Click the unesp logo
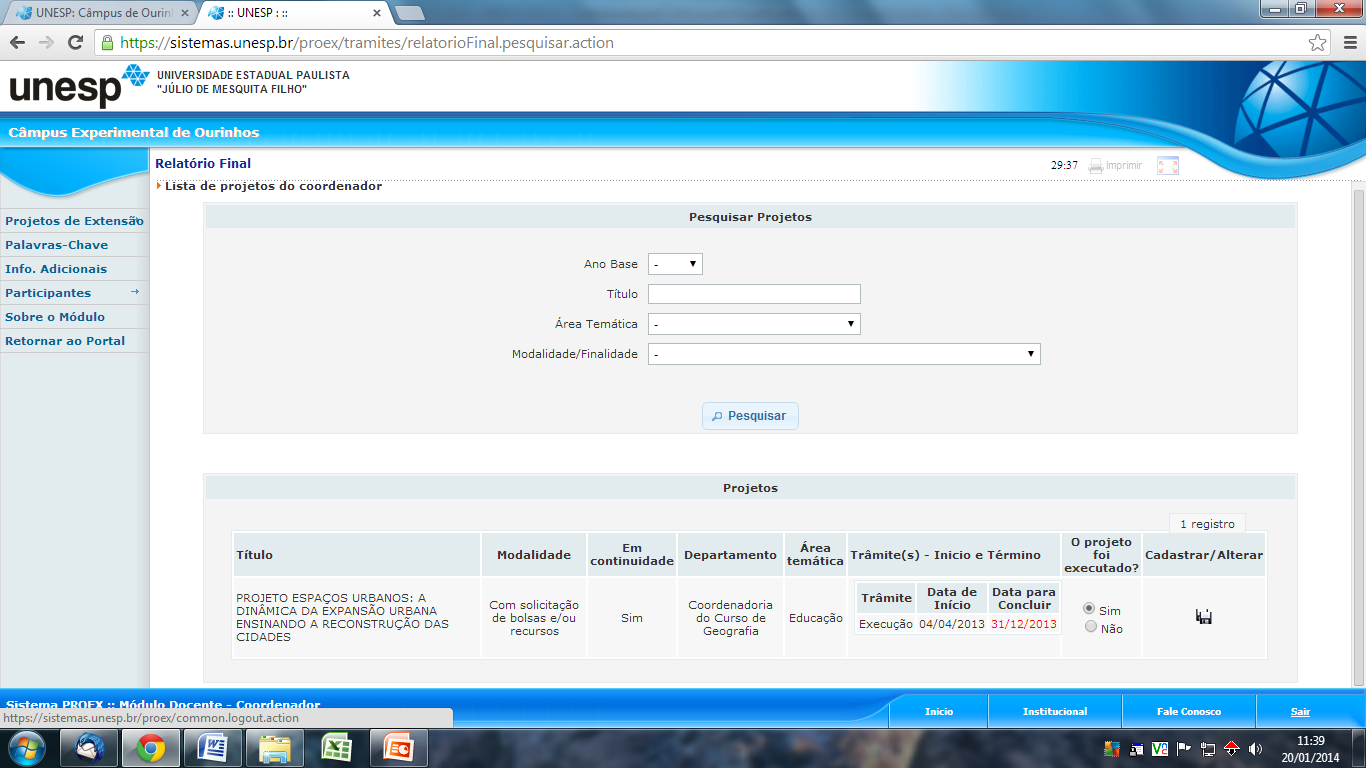 78,86
